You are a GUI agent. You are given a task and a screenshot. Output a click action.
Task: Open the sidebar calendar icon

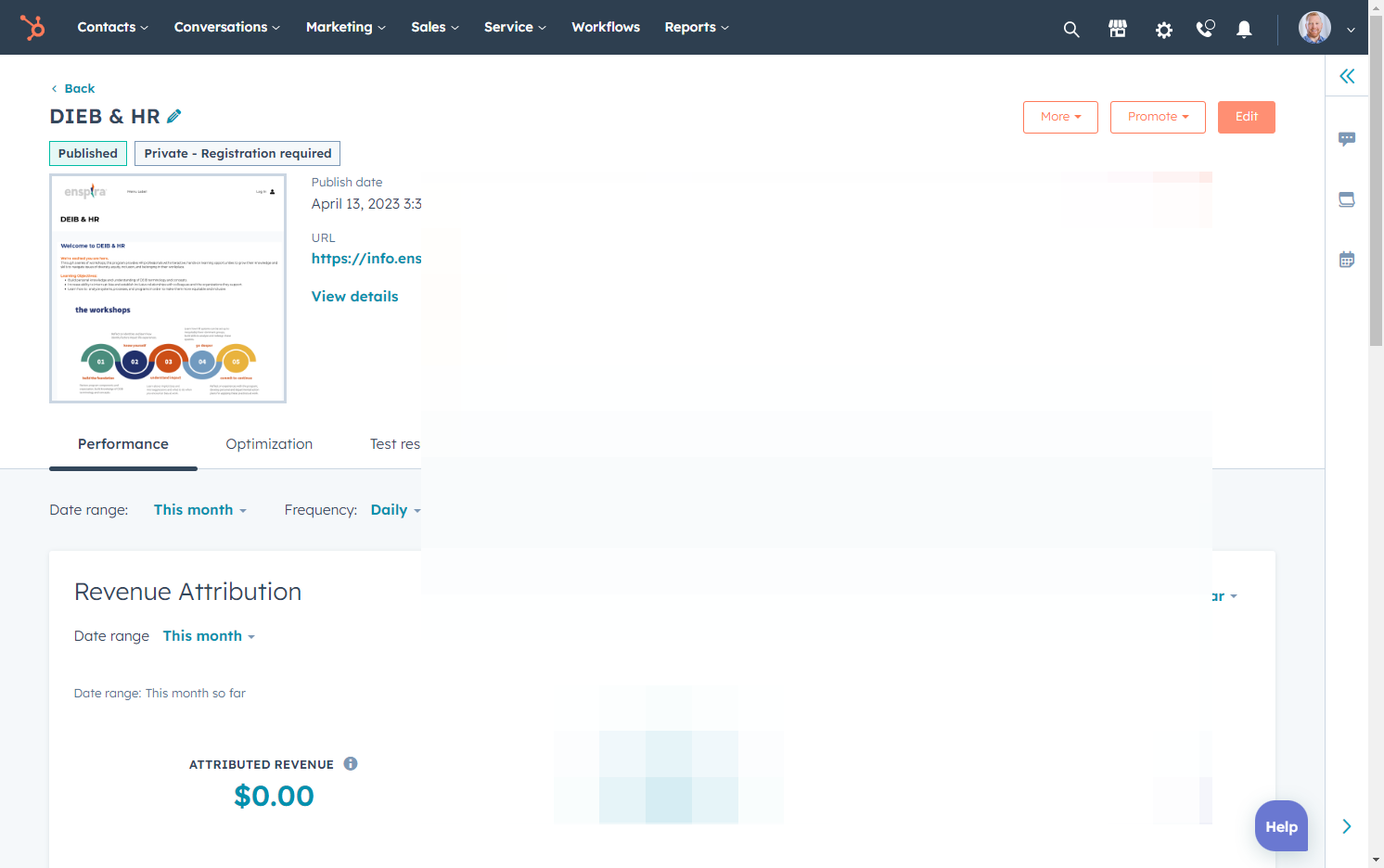pos(1347,260)
